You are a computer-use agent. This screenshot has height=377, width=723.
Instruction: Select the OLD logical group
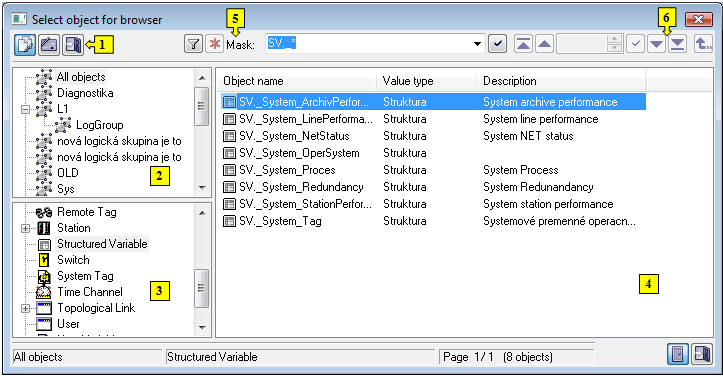[68, 173]
